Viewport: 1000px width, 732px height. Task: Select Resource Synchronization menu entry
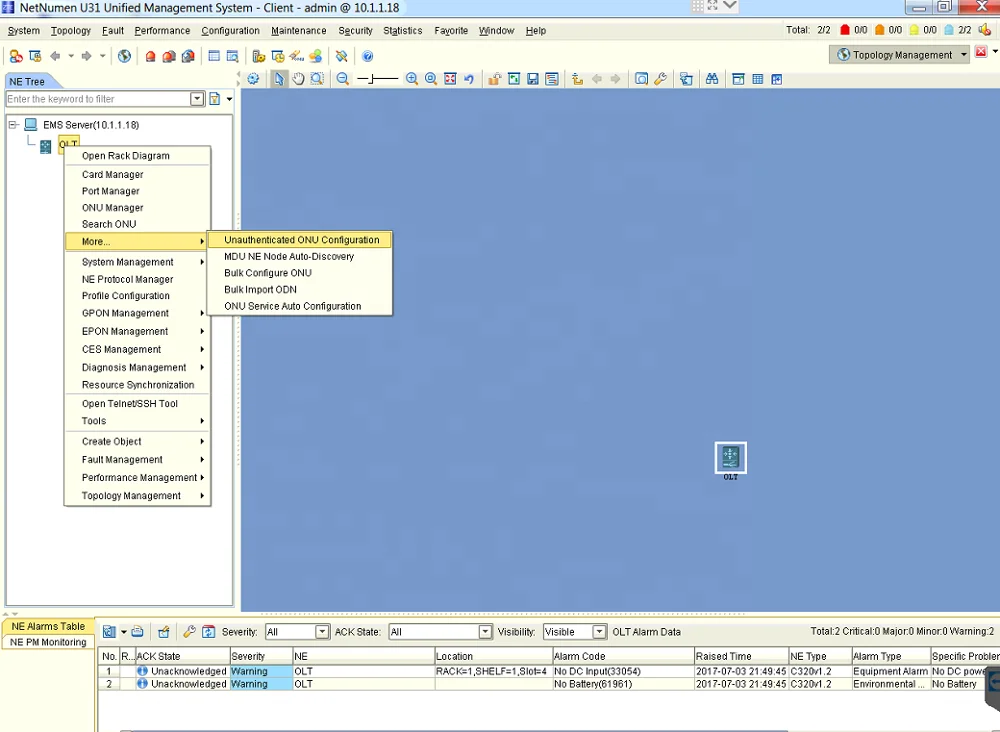[137, 385]
